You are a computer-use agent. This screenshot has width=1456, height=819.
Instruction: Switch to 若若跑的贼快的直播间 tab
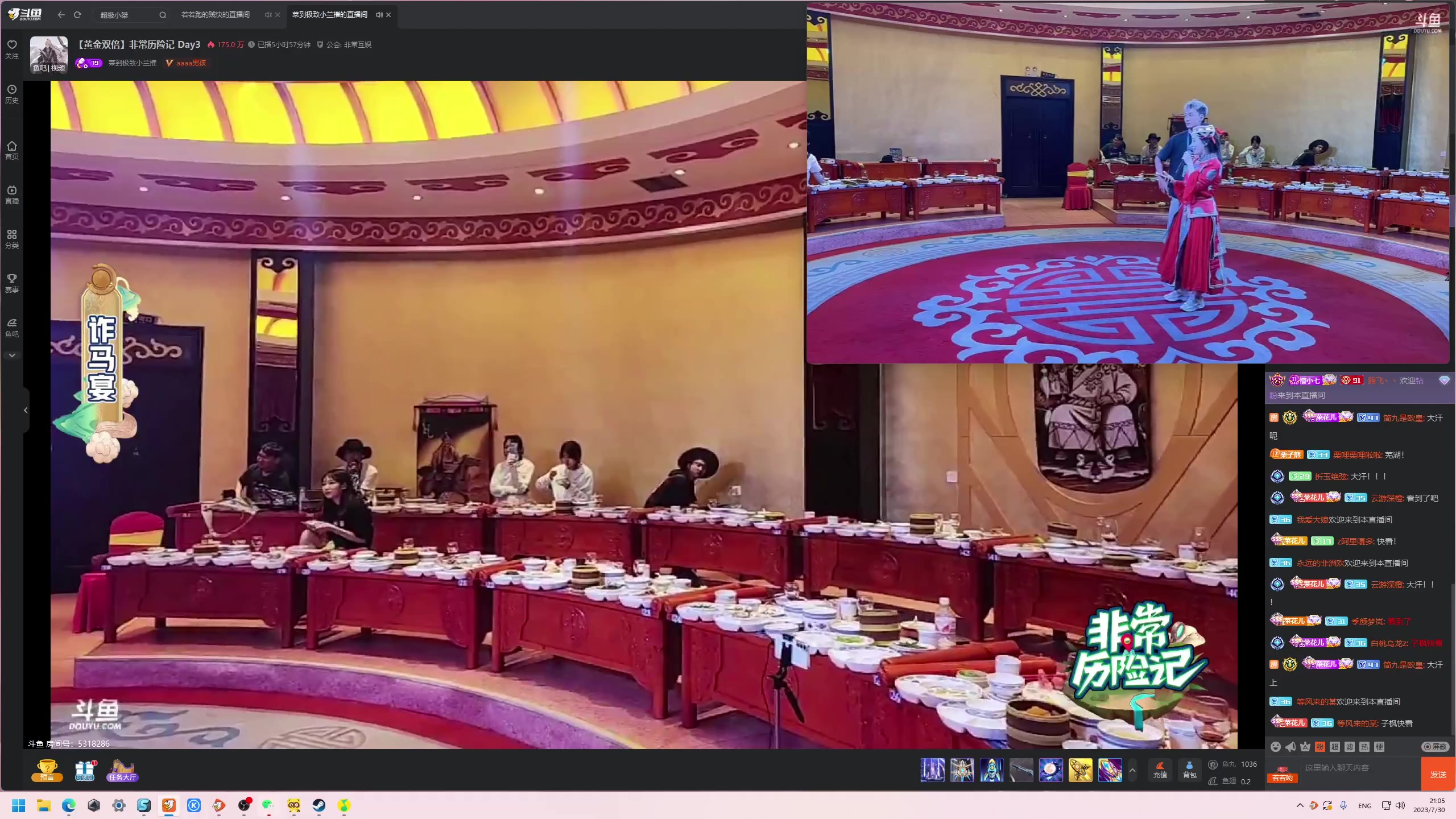(x=216, y=15)
